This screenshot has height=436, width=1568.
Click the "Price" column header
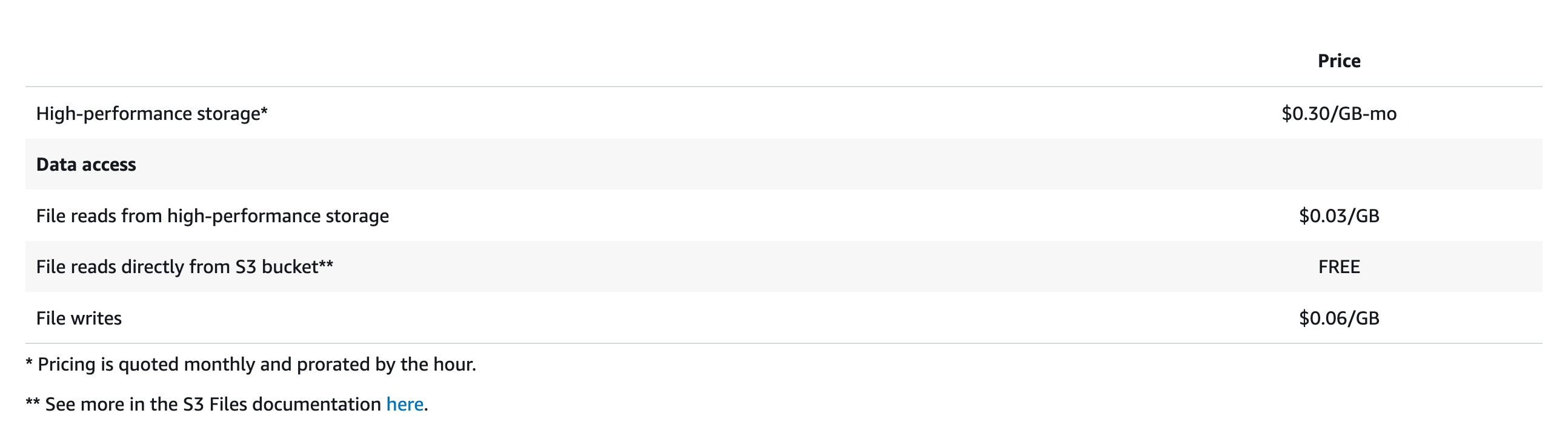(x=1338, y=61)
